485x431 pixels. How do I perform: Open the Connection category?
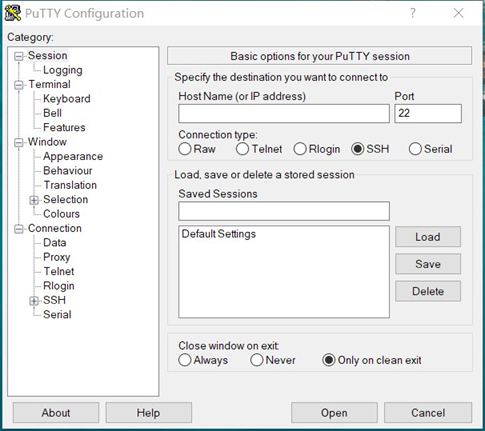pyautogui.click(x=55, y=228)
